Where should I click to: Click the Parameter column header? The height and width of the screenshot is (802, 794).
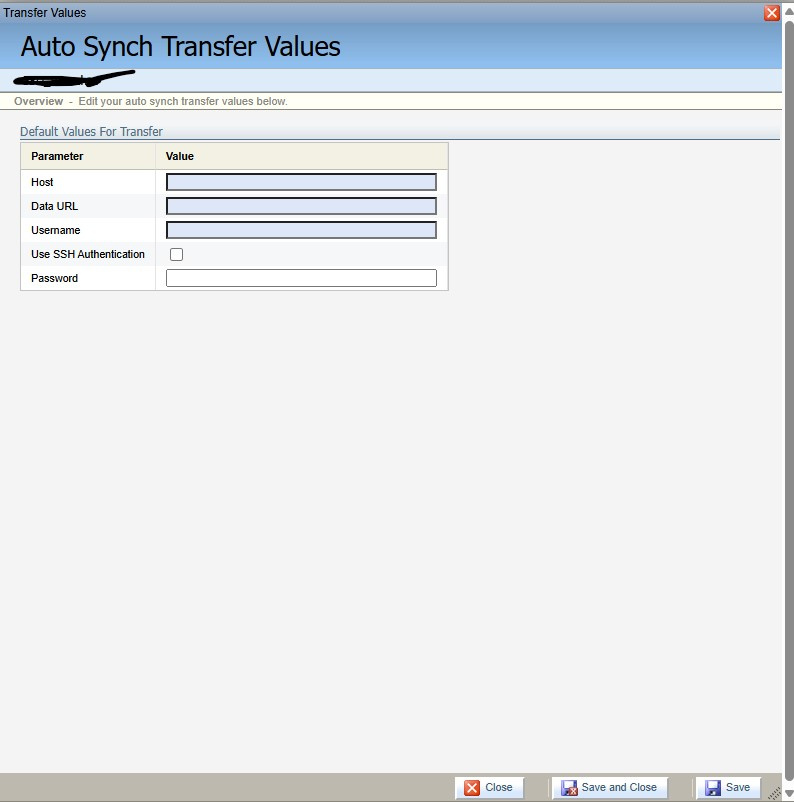[57, 157]
